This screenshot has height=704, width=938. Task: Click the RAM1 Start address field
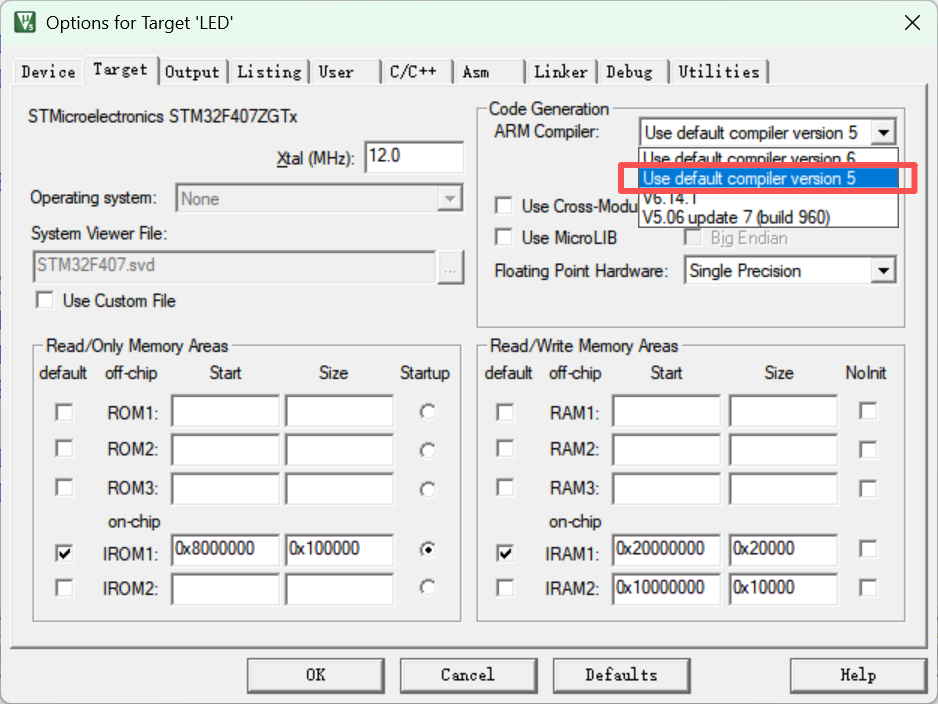666,411
